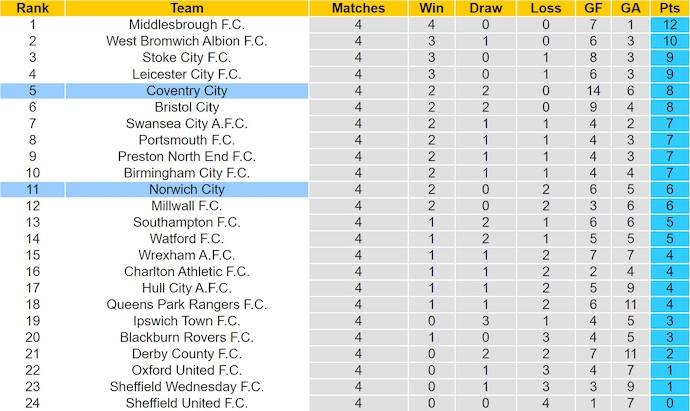
Task: Select the highlighted Coventry City row
Action: point(187,91)
